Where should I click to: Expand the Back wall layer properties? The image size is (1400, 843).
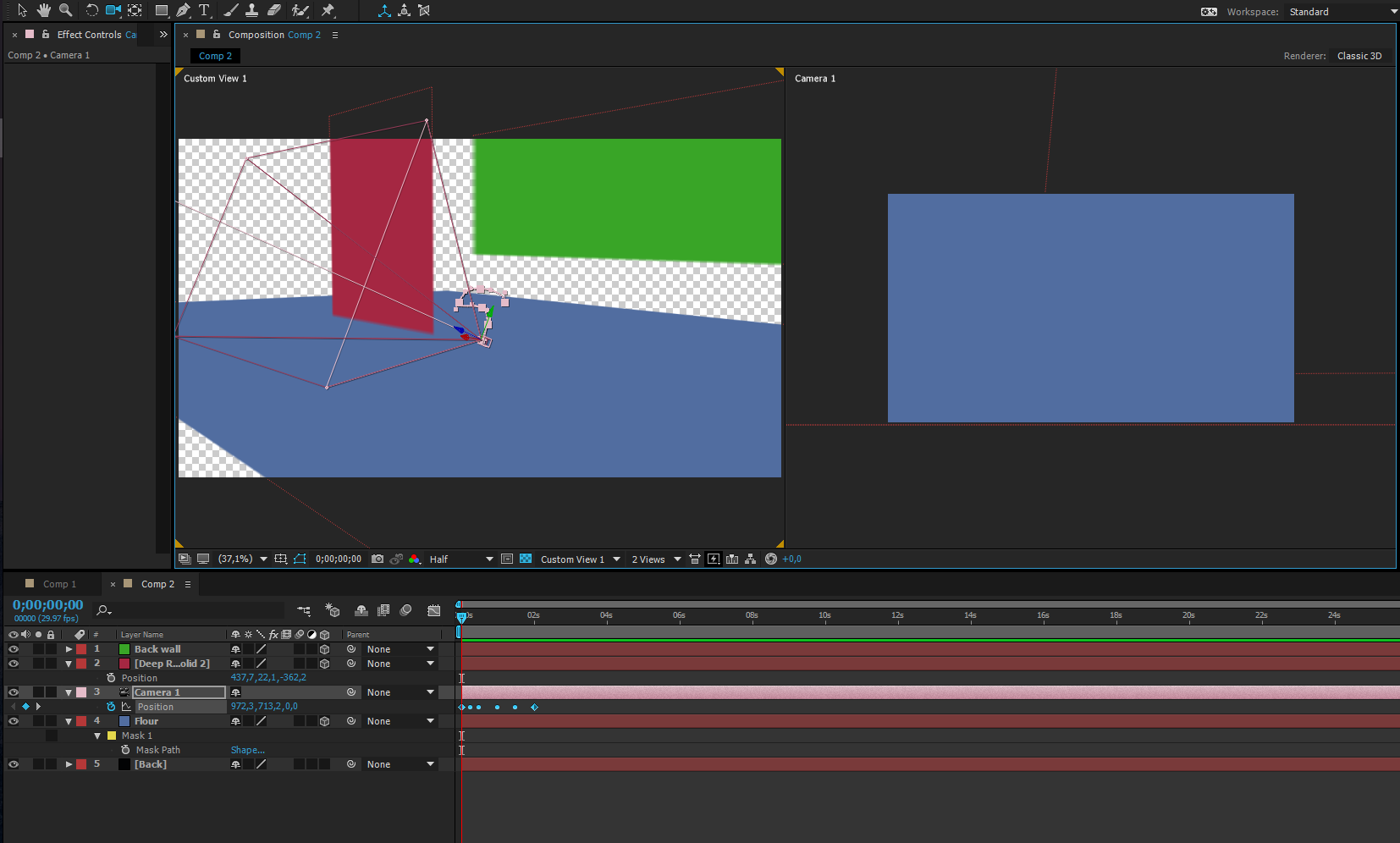69,649
